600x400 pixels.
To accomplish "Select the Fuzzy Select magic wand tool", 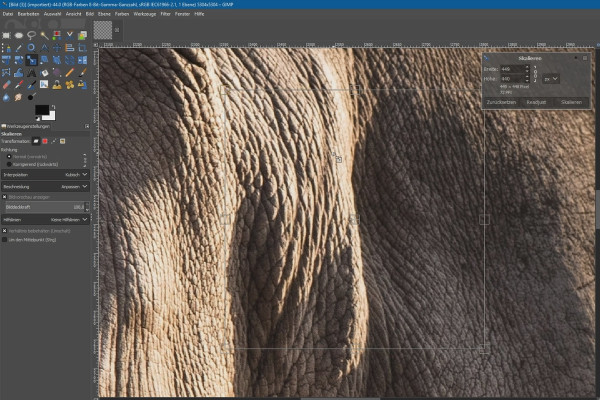I will (44, 36).
